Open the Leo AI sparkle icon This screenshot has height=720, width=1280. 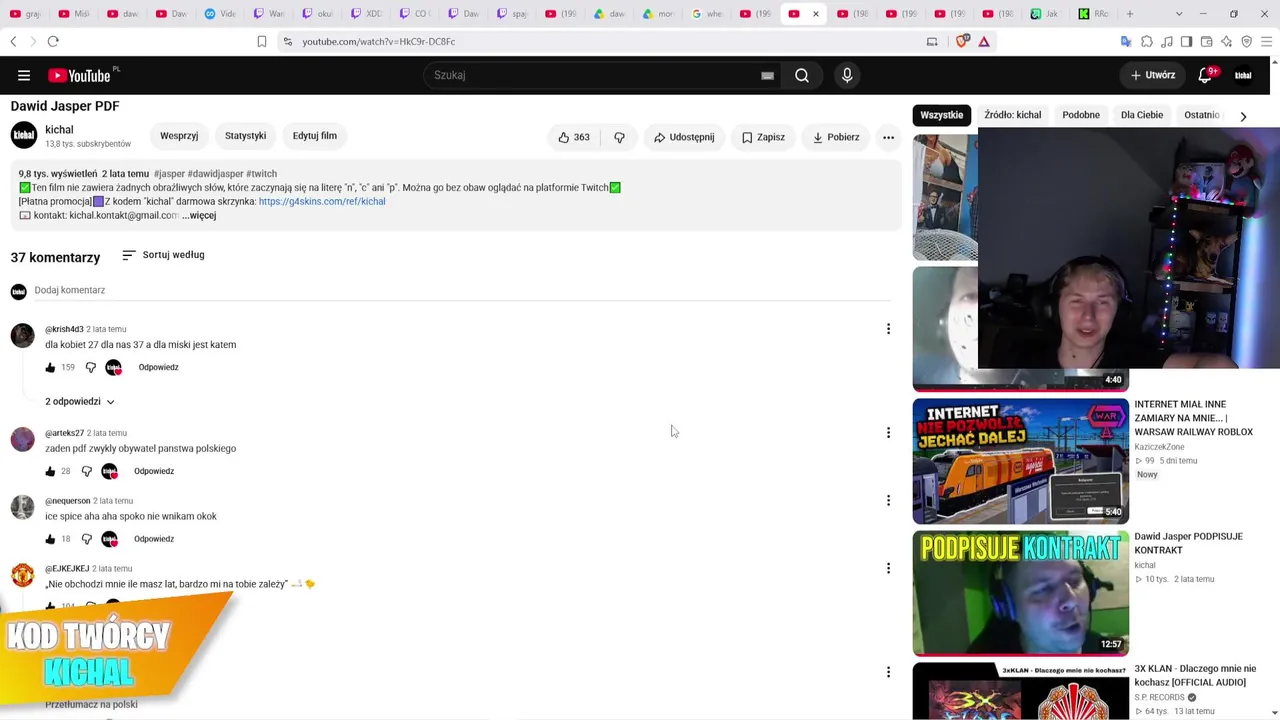1227,41
